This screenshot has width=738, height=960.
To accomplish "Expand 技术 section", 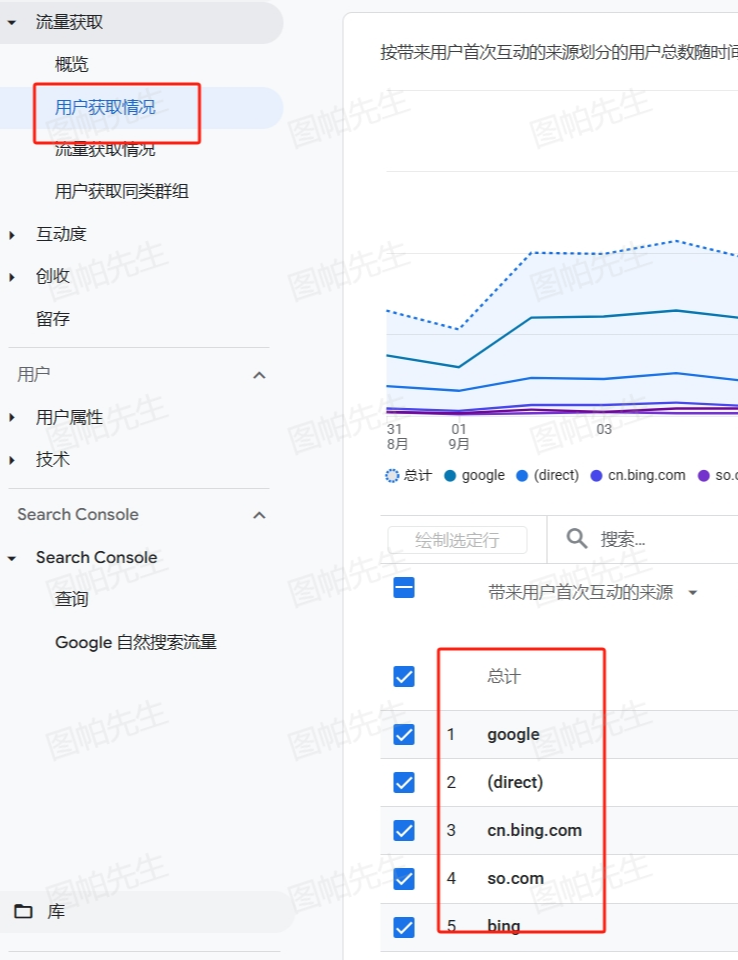I will (12, 460).
